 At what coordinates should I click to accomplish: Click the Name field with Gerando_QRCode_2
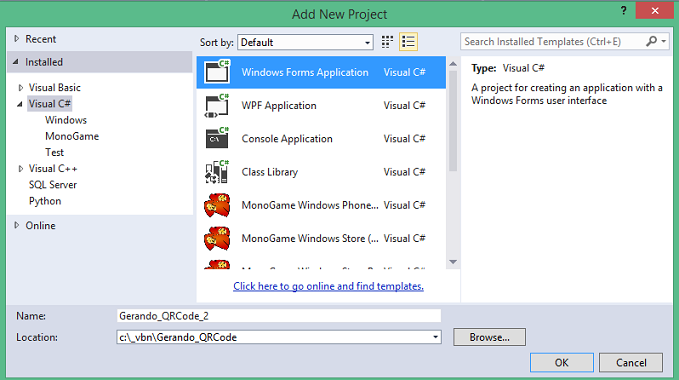(279, 316)
